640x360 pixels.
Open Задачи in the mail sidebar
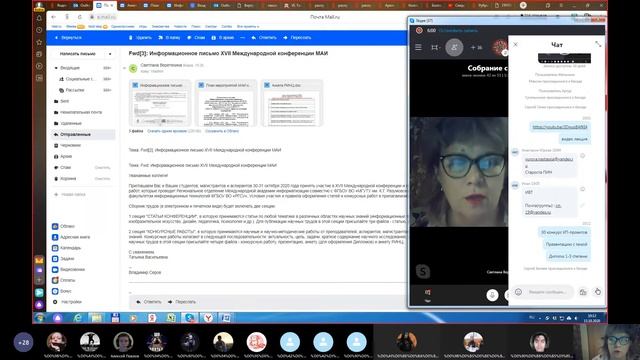(64, 258)
